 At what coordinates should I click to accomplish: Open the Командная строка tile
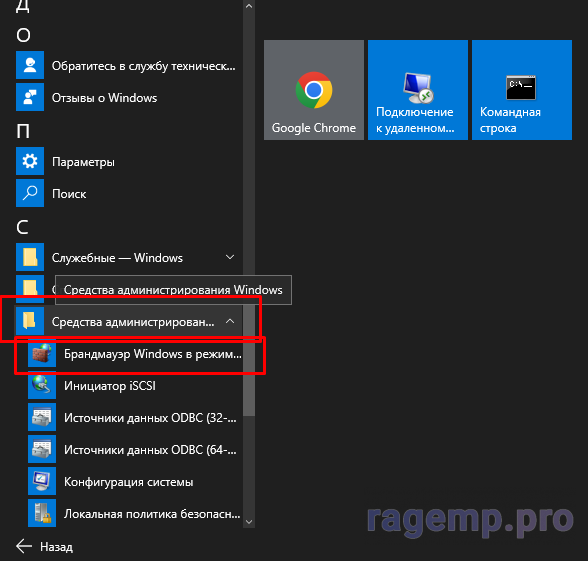click(x=522, y=90)
